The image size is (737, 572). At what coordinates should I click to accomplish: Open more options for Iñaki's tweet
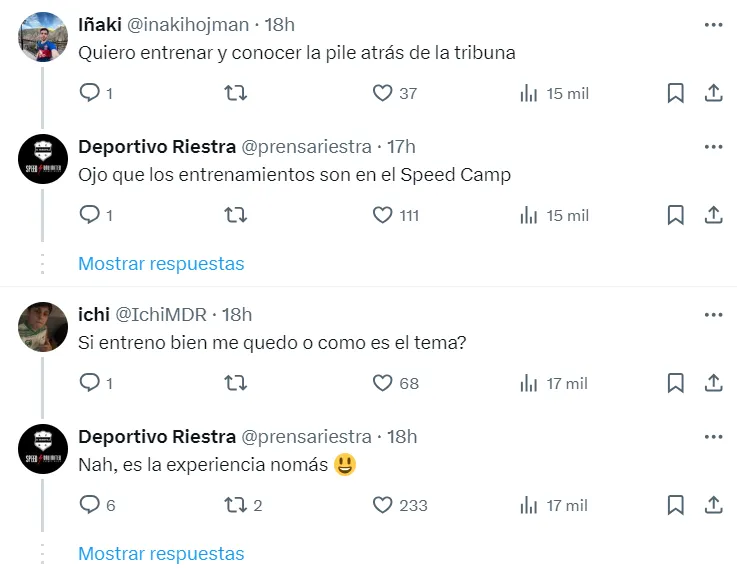coord(713,24)
